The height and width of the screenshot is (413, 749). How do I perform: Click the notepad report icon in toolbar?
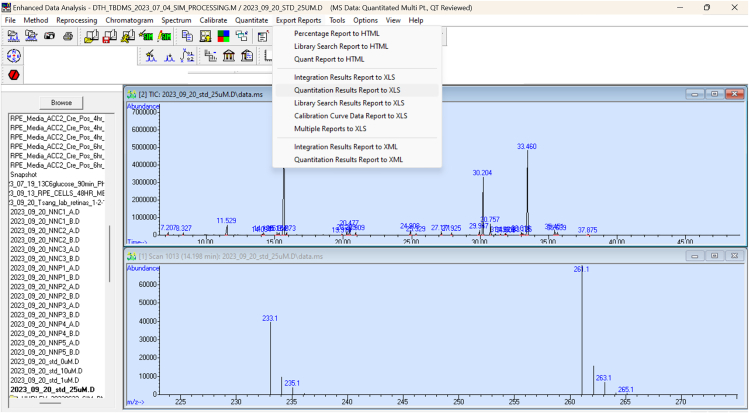click(x=263, y=36)
